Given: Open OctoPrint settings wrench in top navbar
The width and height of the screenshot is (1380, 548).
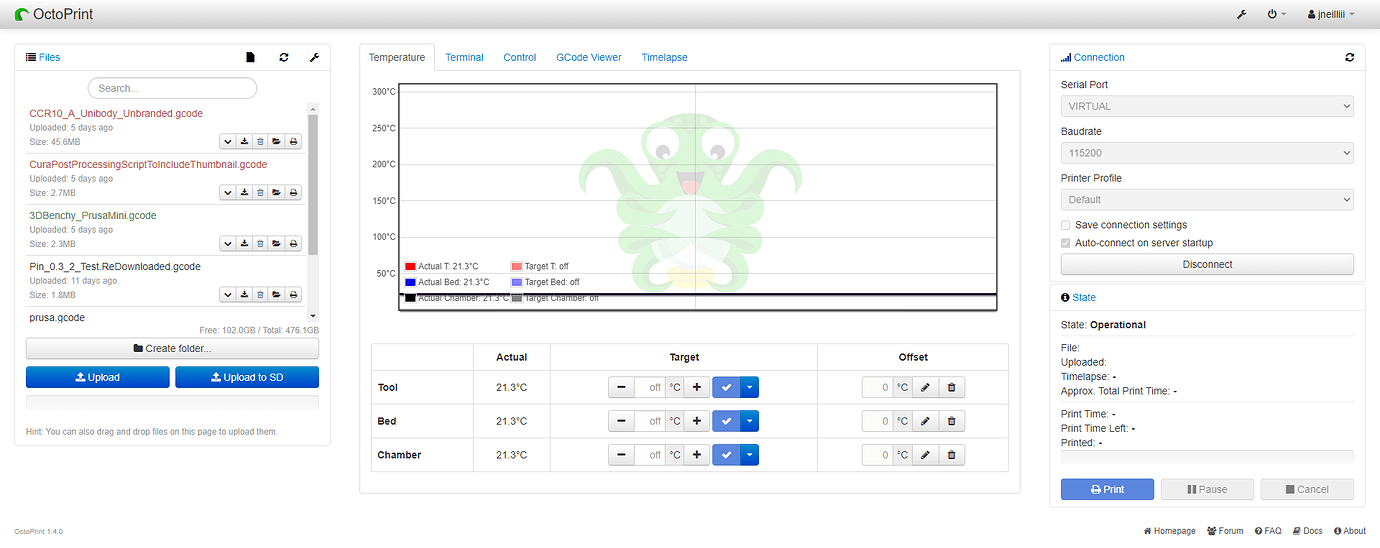Looking at the screenshot, I should coord(1242,15).
